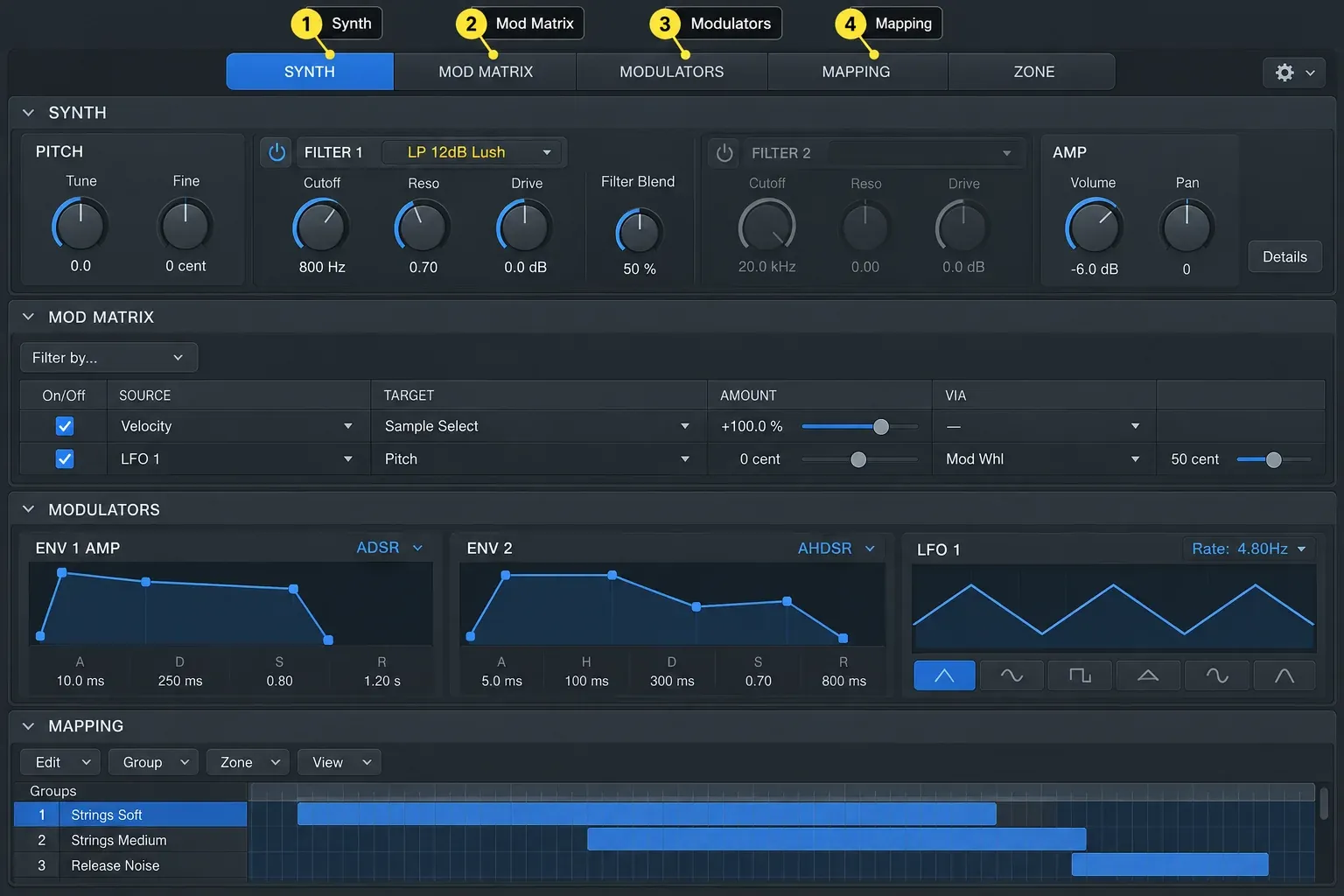Click the Filter Blend knob
The image size is (1344, 896).
pyautogui.click(x=639, y=232)
